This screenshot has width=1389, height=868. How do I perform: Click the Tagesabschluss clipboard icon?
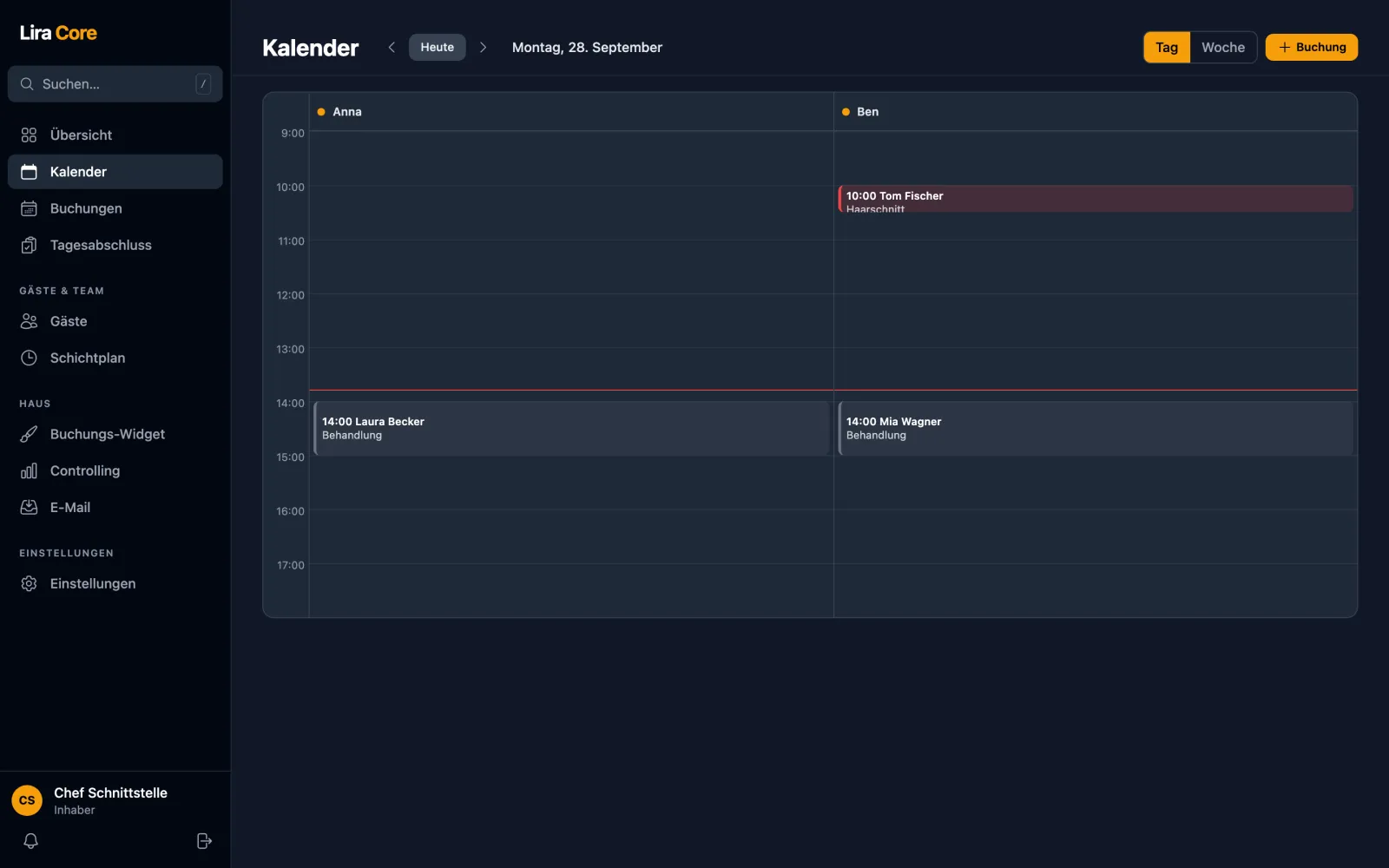click(29, 246)
